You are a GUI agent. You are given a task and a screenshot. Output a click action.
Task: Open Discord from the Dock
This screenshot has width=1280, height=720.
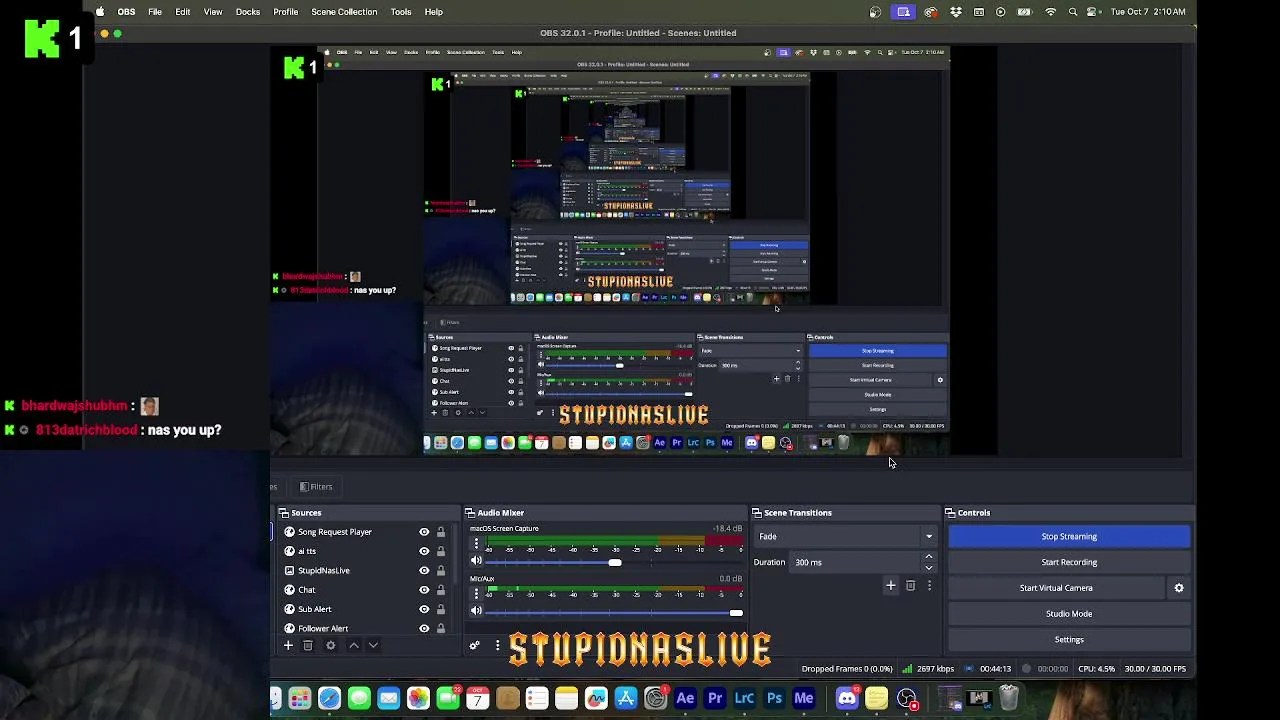[847, 698]
